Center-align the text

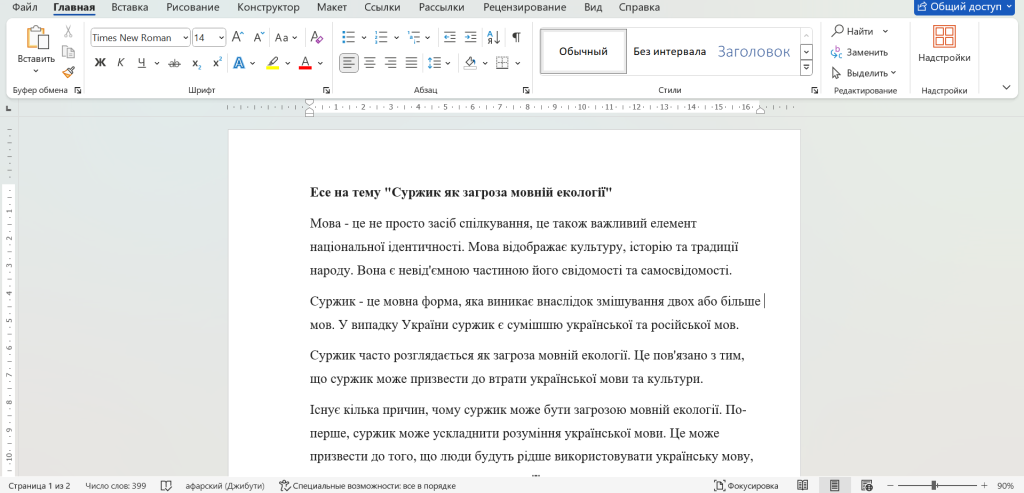click(x=370, y=63)
